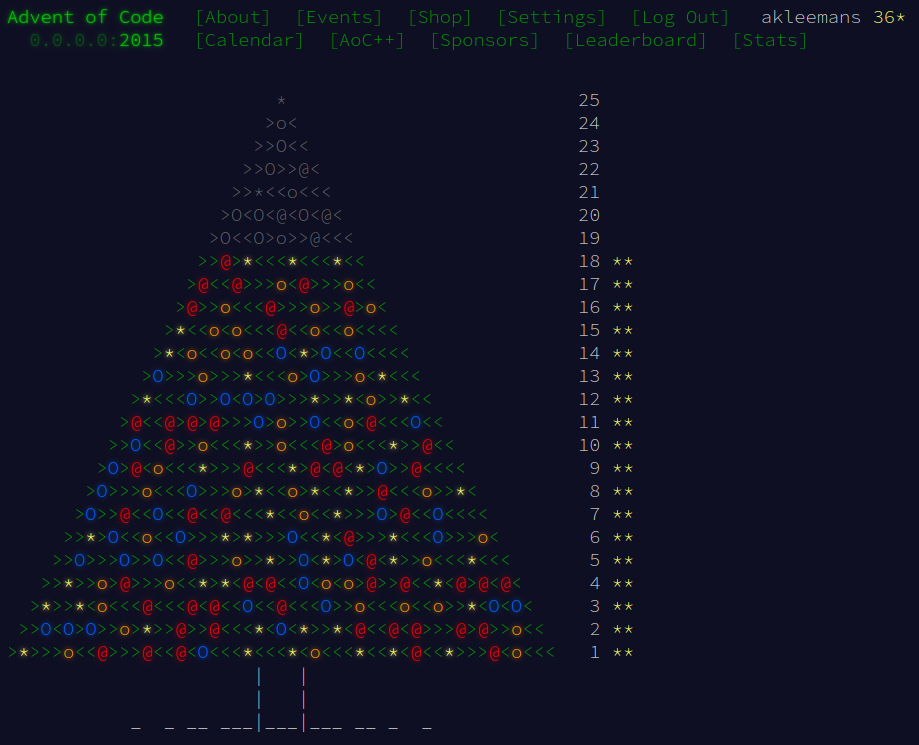Select day 10 in the calendar
Image resolution: width=919 pixels, height=745 pixels.
click(x=589, y=446)
